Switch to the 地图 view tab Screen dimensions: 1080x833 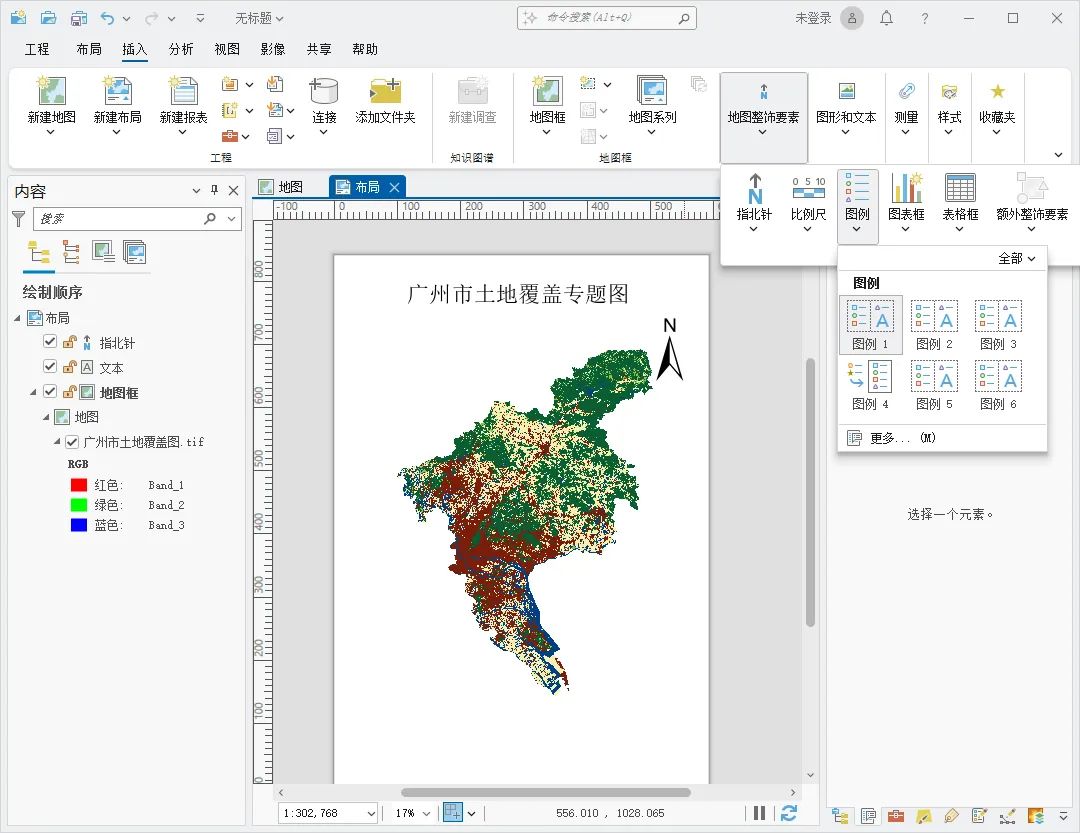click(281, 187)
